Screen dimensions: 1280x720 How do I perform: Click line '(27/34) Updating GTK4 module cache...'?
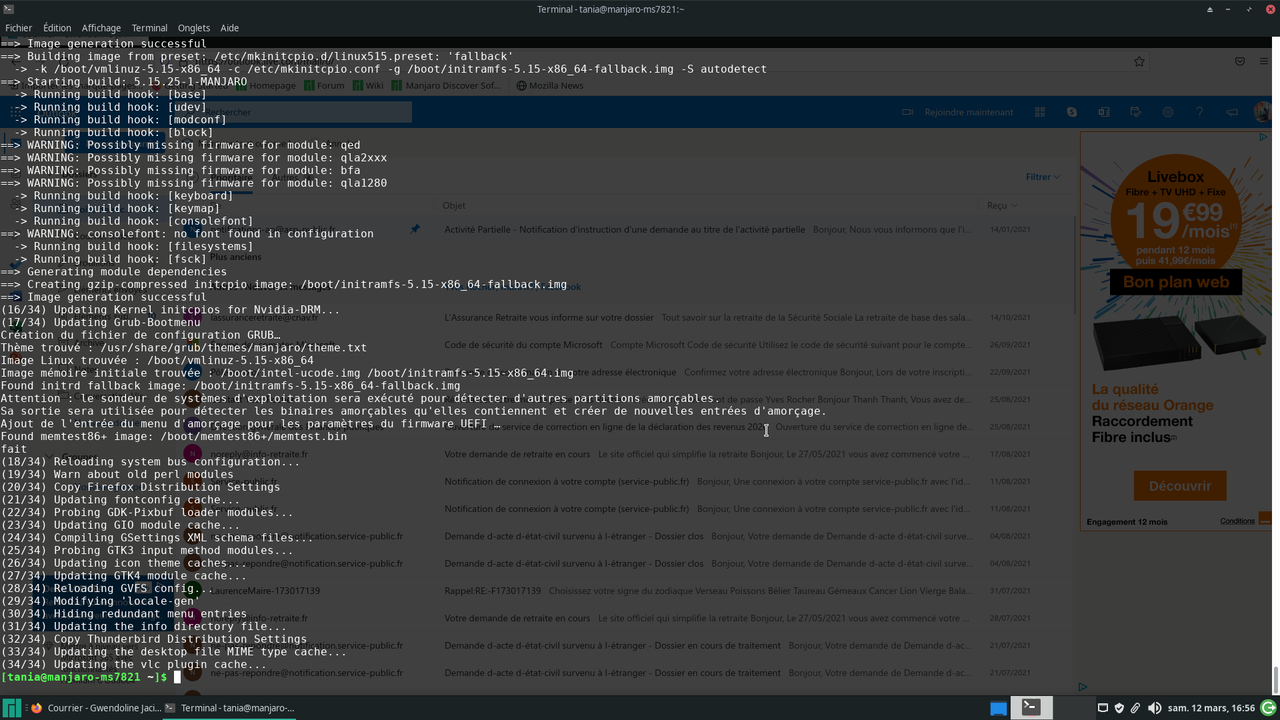click(124, 576)
